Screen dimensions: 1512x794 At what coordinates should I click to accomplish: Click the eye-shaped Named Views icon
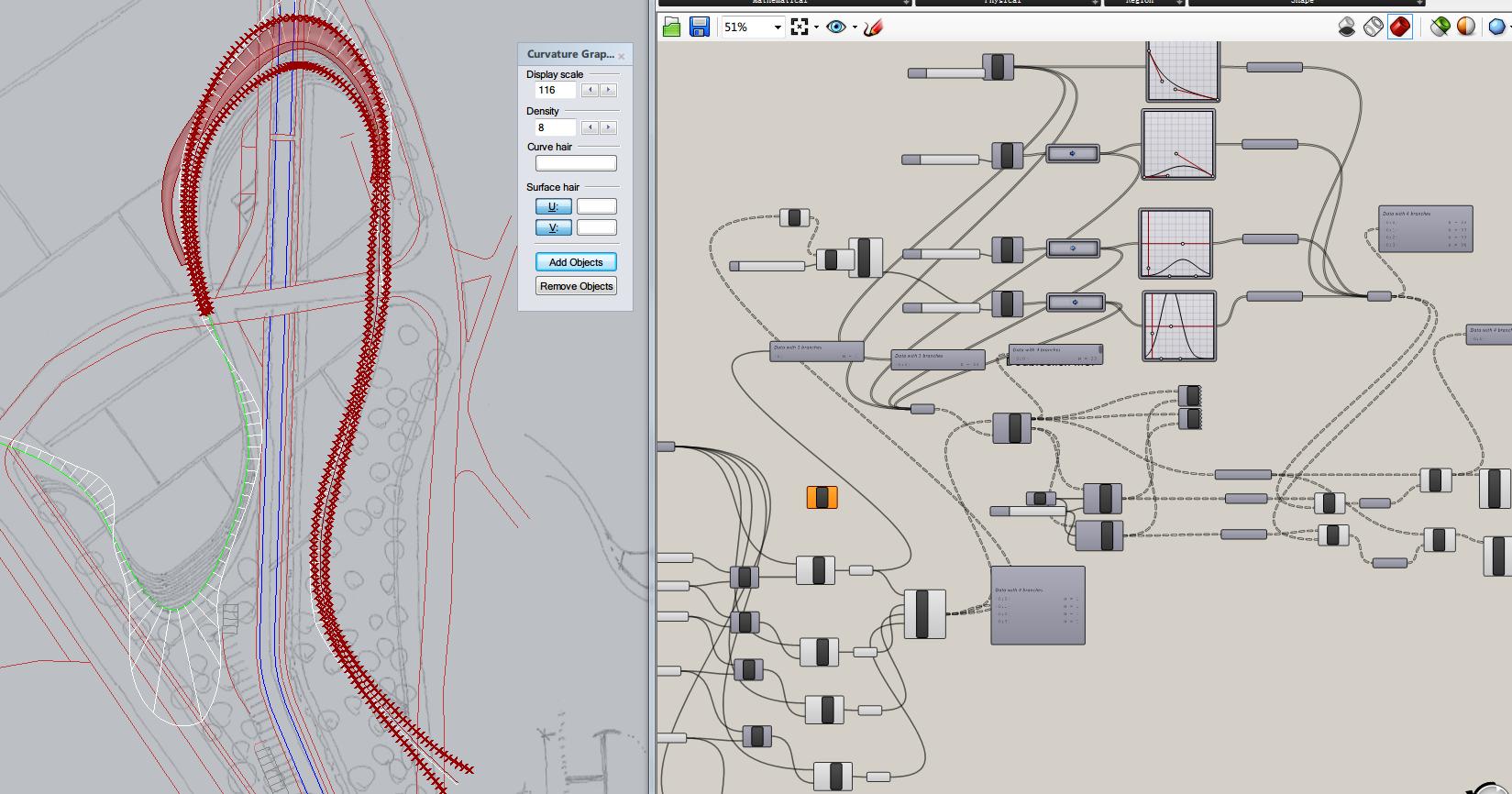tap(835, 28)
